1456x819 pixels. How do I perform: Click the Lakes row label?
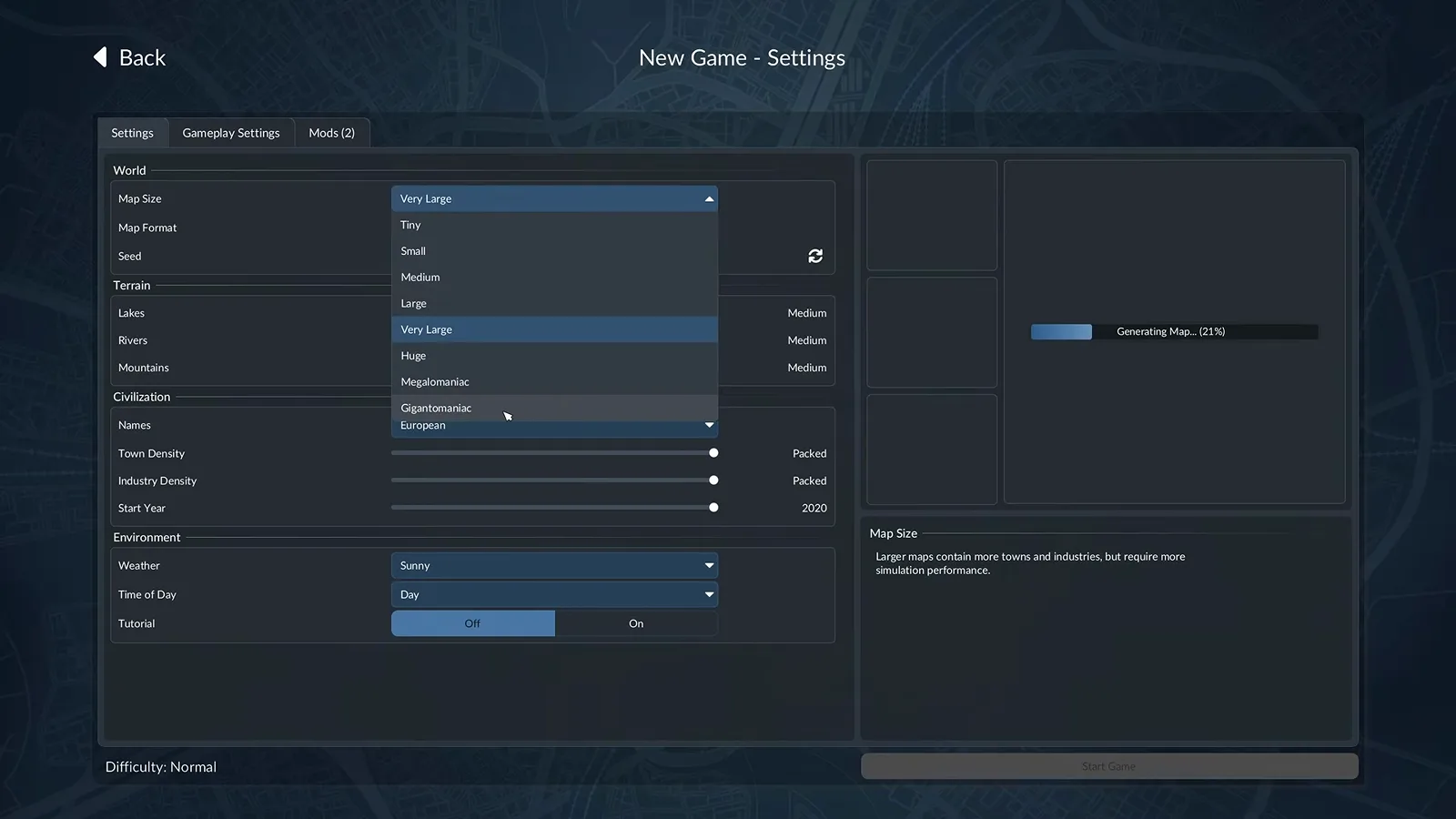tap(132, 313)
